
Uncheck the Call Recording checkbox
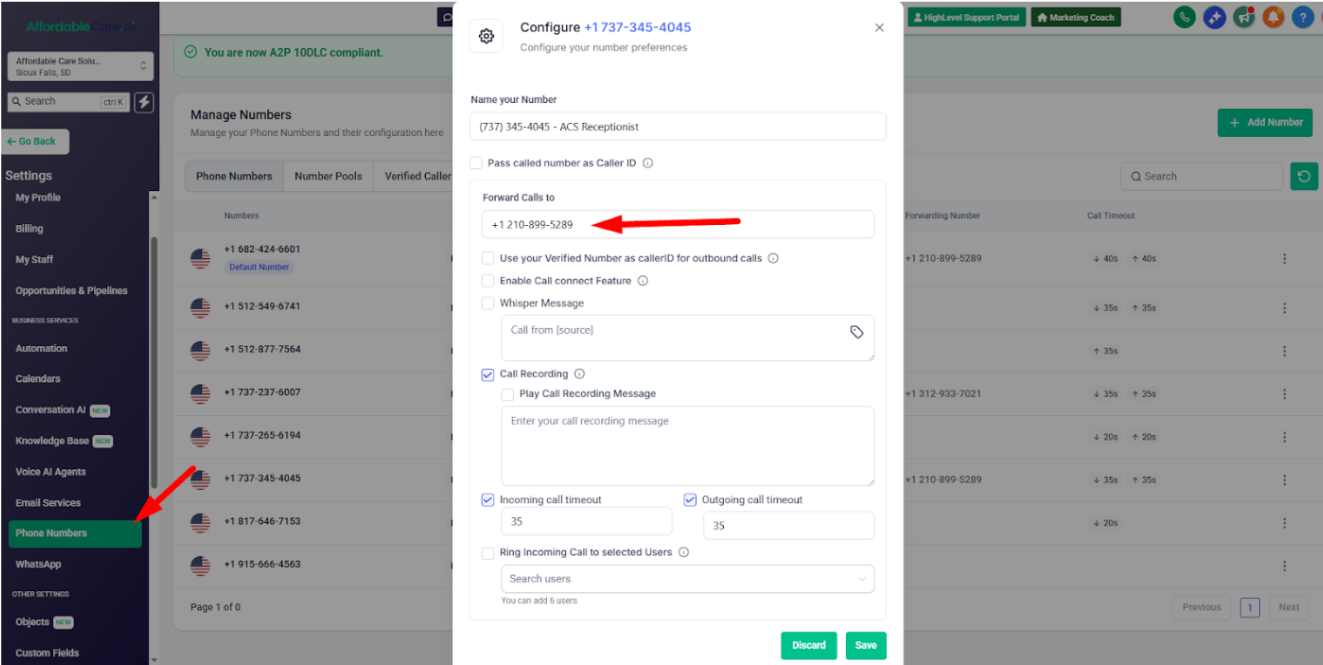pyautogui.click(x=488, y=374)
